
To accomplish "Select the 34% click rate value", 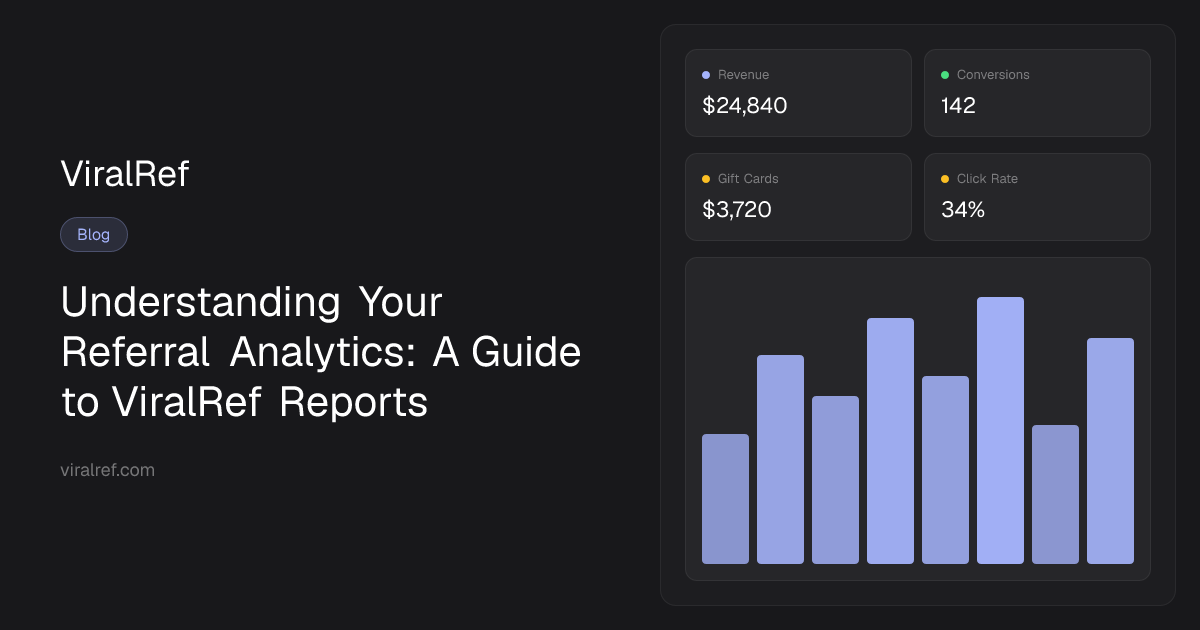I will [963, 209].
